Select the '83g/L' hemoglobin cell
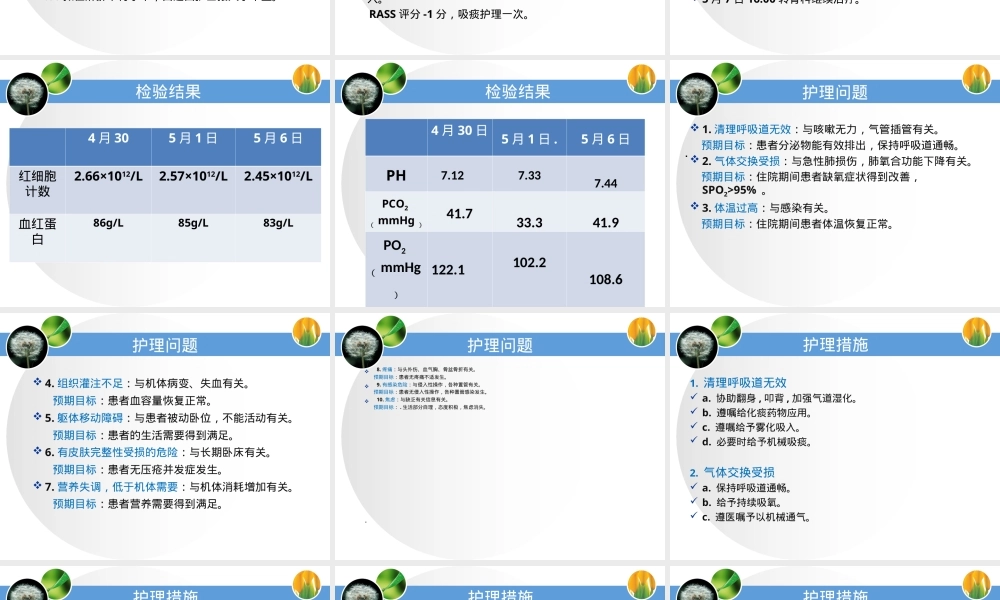 point(278,223)
